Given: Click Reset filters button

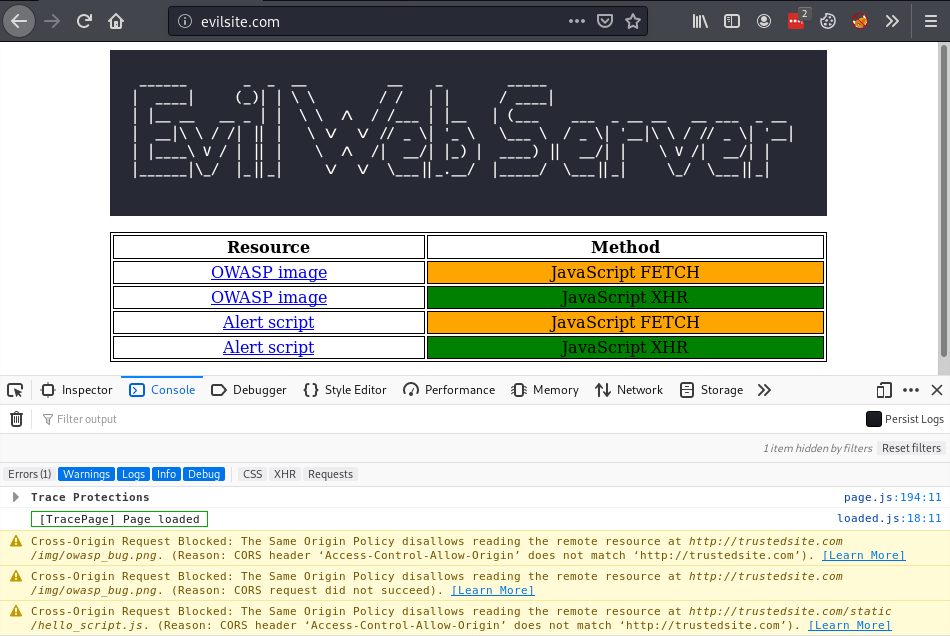Looking at the screenshot, I should pyautogui.click(x=911, y=448).
